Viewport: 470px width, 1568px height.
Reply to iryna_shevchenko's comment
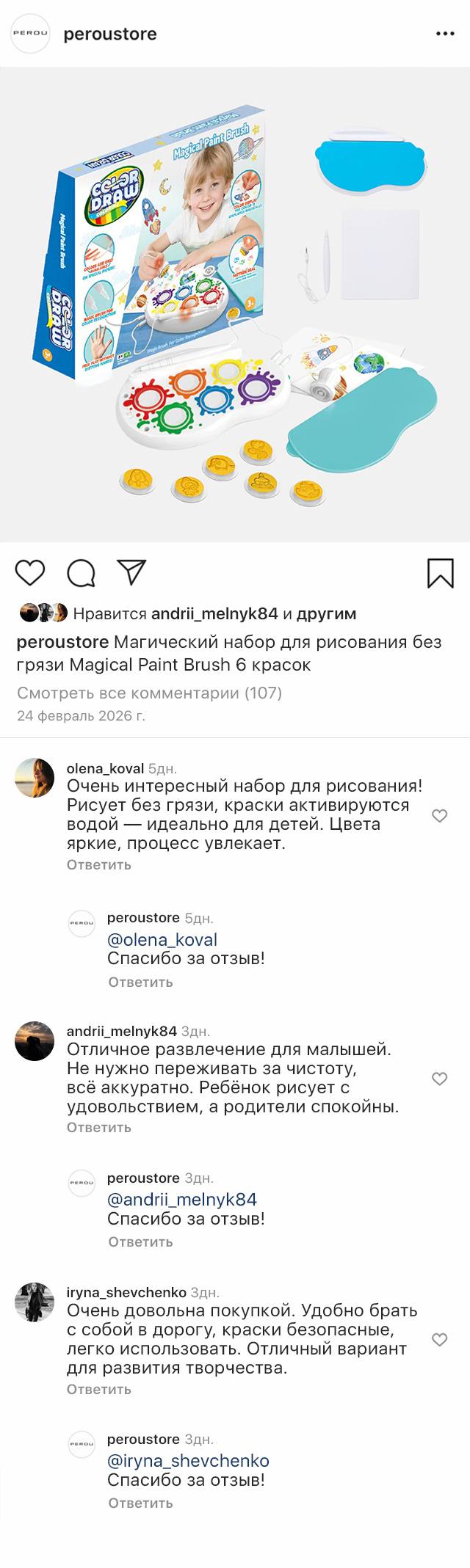coord(99,1389)
